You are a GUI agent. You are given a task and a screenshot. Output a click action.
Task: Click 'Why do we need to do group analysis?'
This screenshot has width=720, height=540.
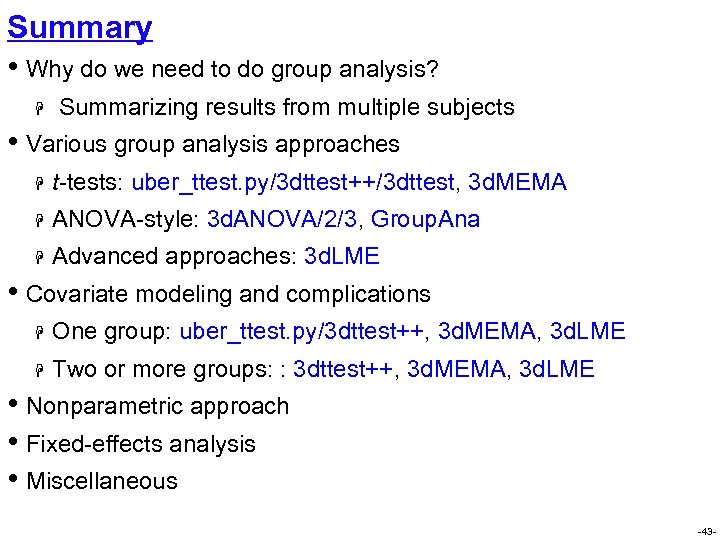(233, 70)
